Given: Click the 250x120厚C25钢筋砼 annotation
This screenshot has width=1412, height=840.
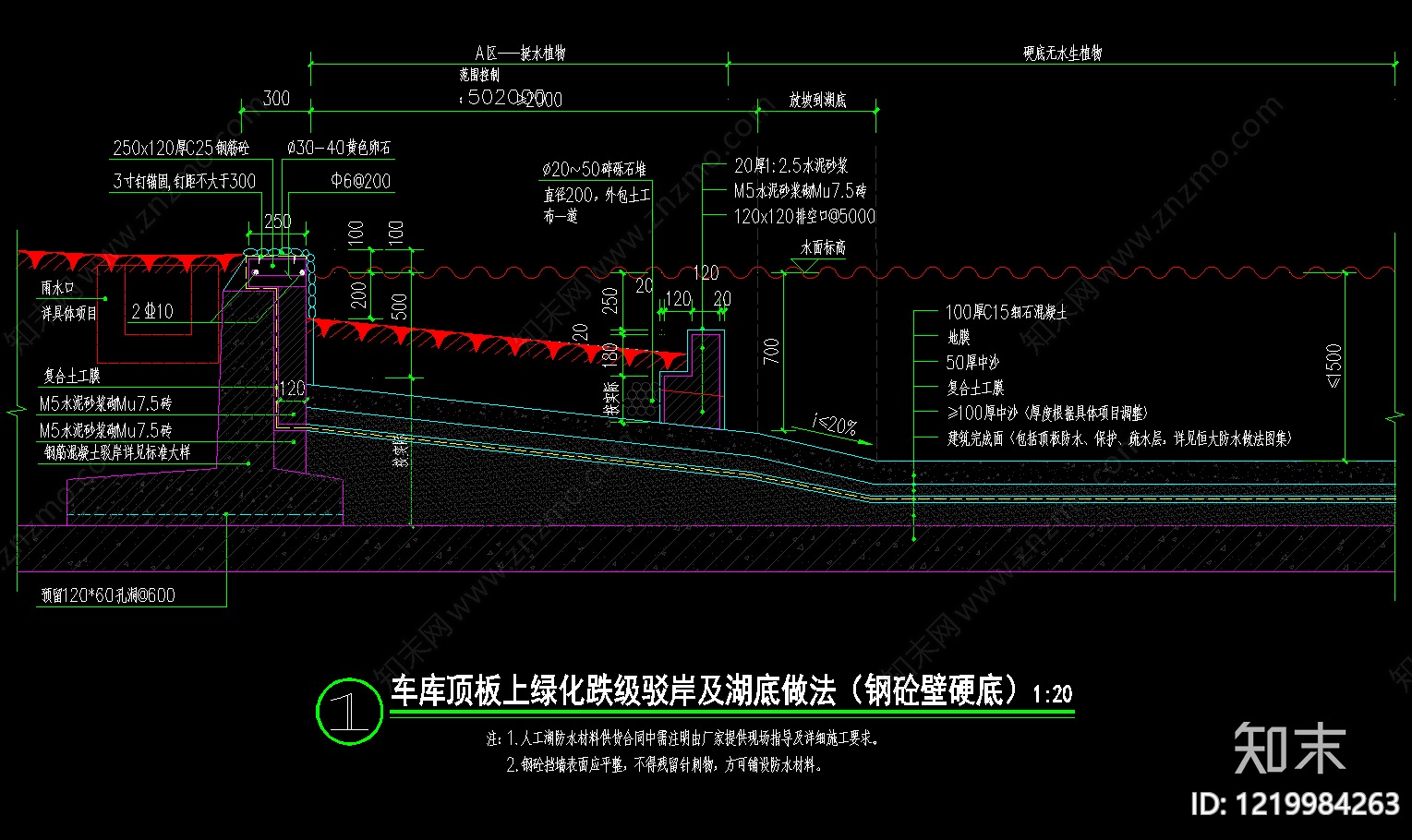Looking at the screenshot, I should tap(181, 148).
